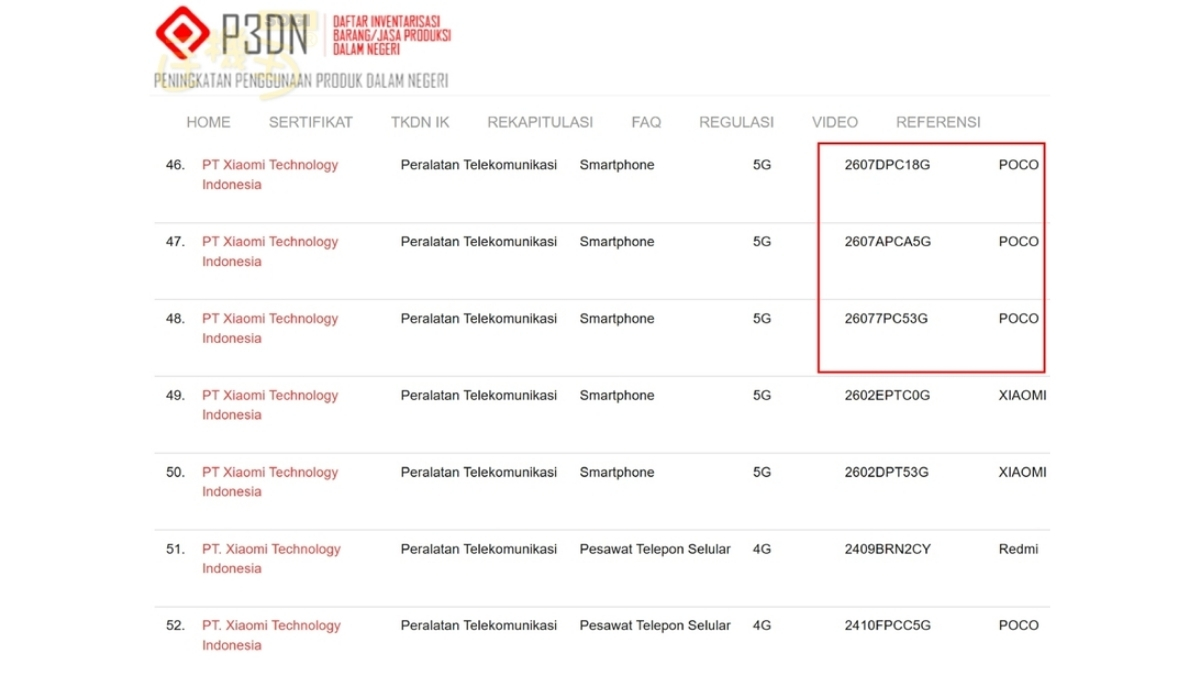Open the VIDEO menu item
1200x675 pixels.
pos(835,122)
